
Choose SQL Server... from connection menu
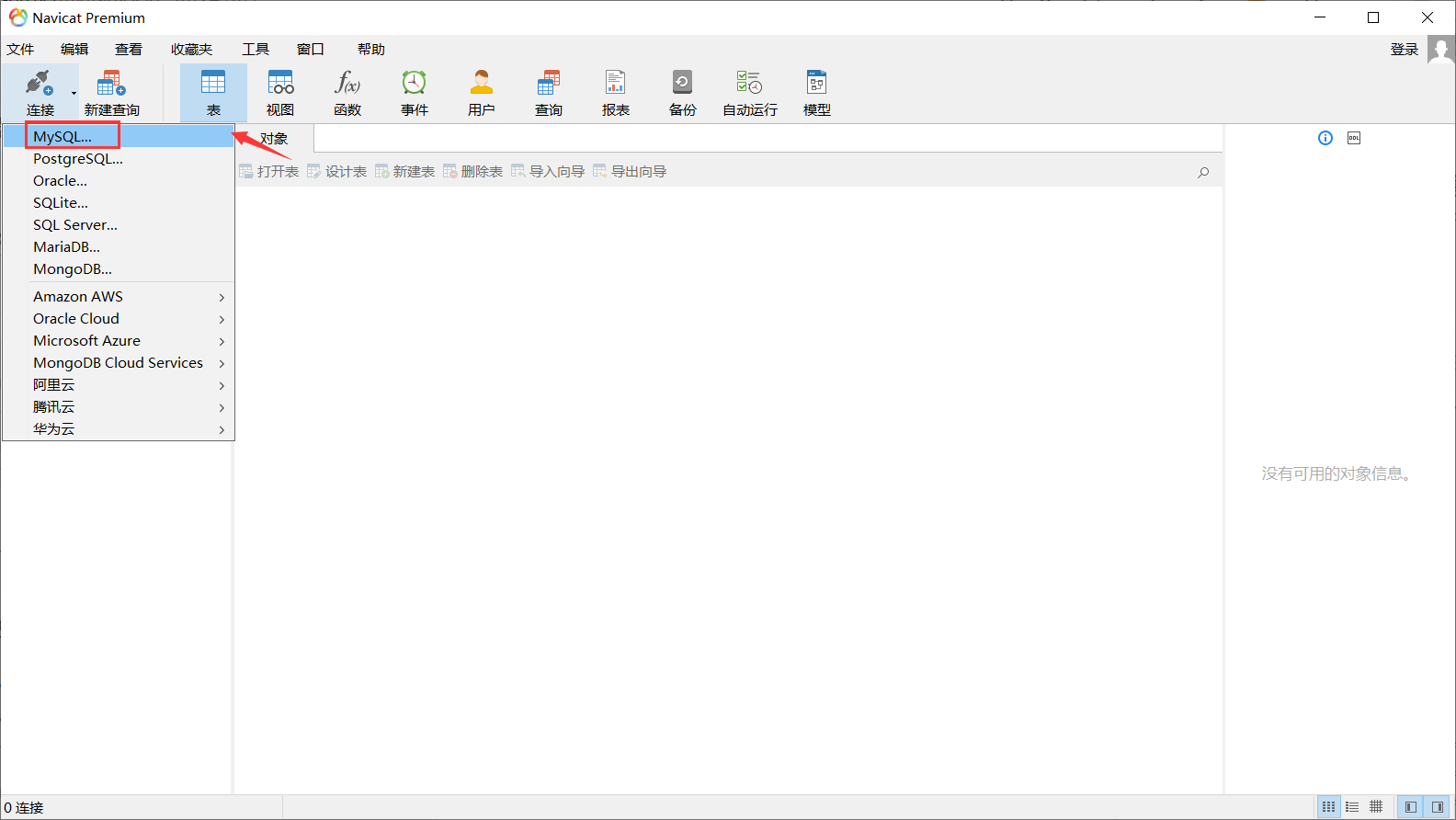point(119,224)
